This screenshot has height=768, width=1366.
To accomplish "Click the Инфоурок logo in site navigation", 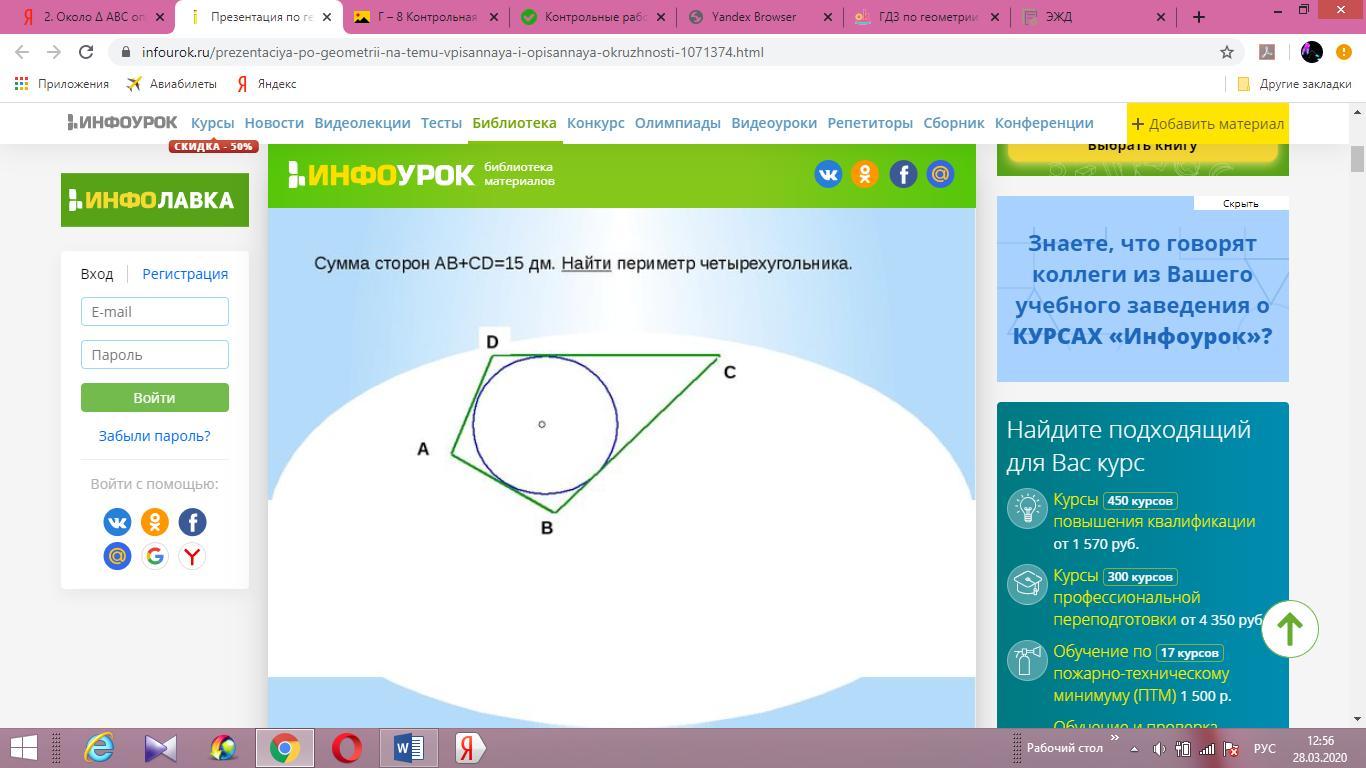I will pyautogui.click(x=122, y=122).
